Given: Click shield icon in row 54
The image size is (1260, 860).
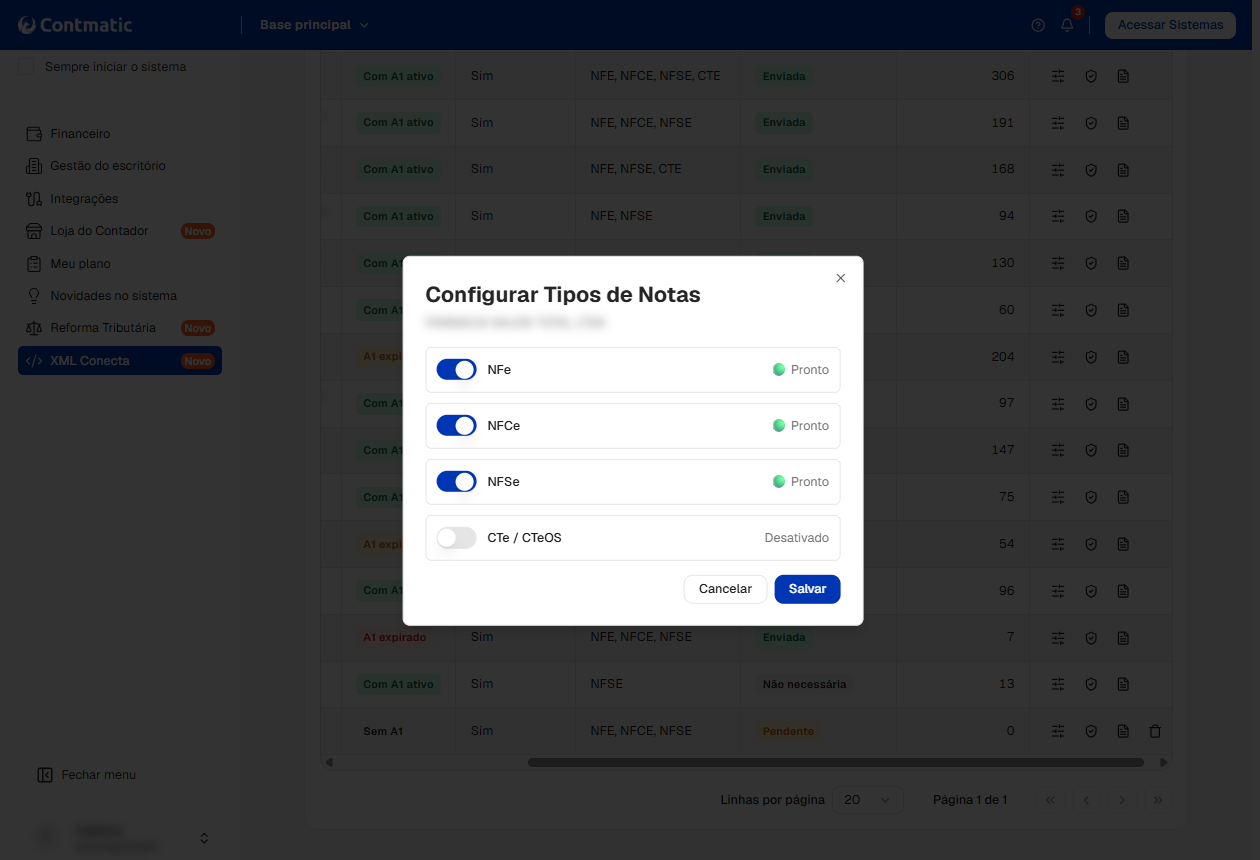Looking at the screenshot, I should [1091, 544].
